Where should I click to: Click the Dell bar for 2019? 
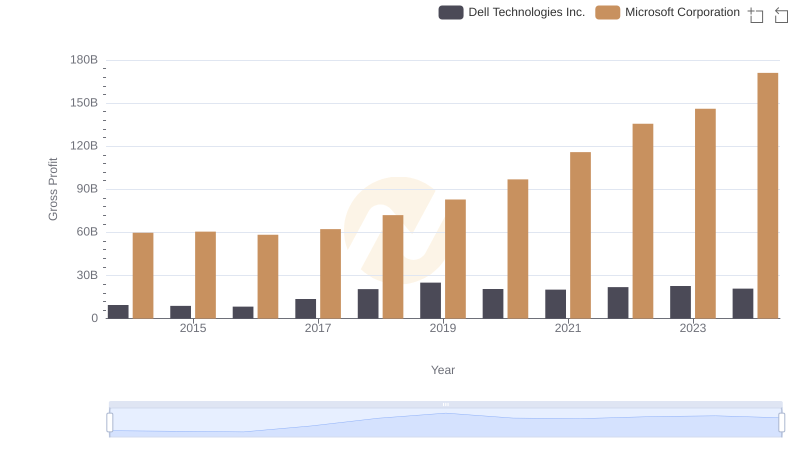(431, 301)
